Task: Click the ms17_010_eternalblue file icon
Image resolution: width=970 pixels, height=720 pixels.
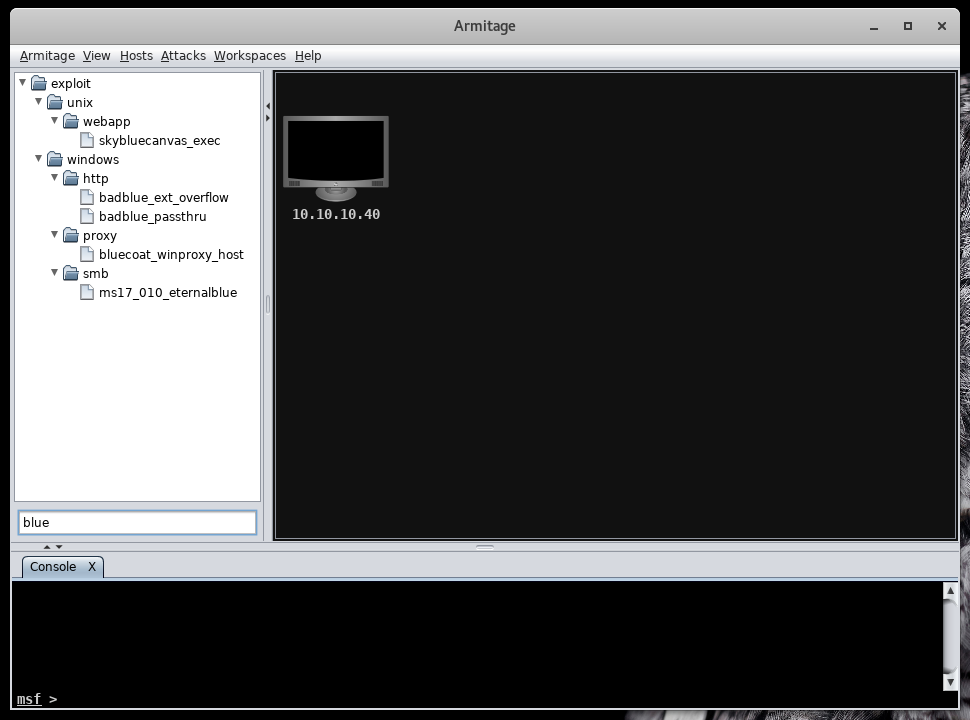Action: click(87, 293)
